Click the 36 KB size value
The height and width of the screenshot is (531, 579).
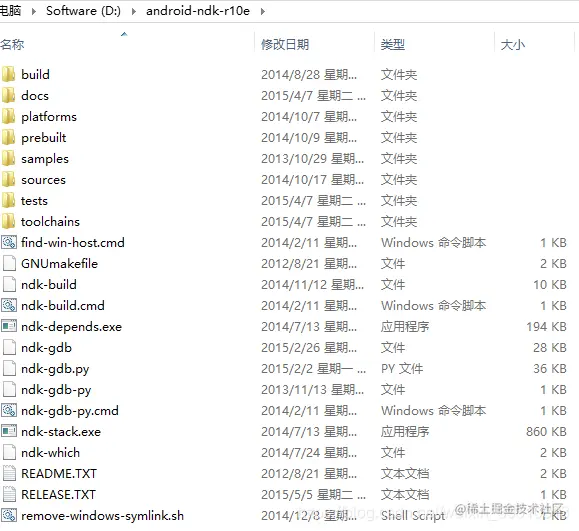pyautogui.click(x=550, y=369)
